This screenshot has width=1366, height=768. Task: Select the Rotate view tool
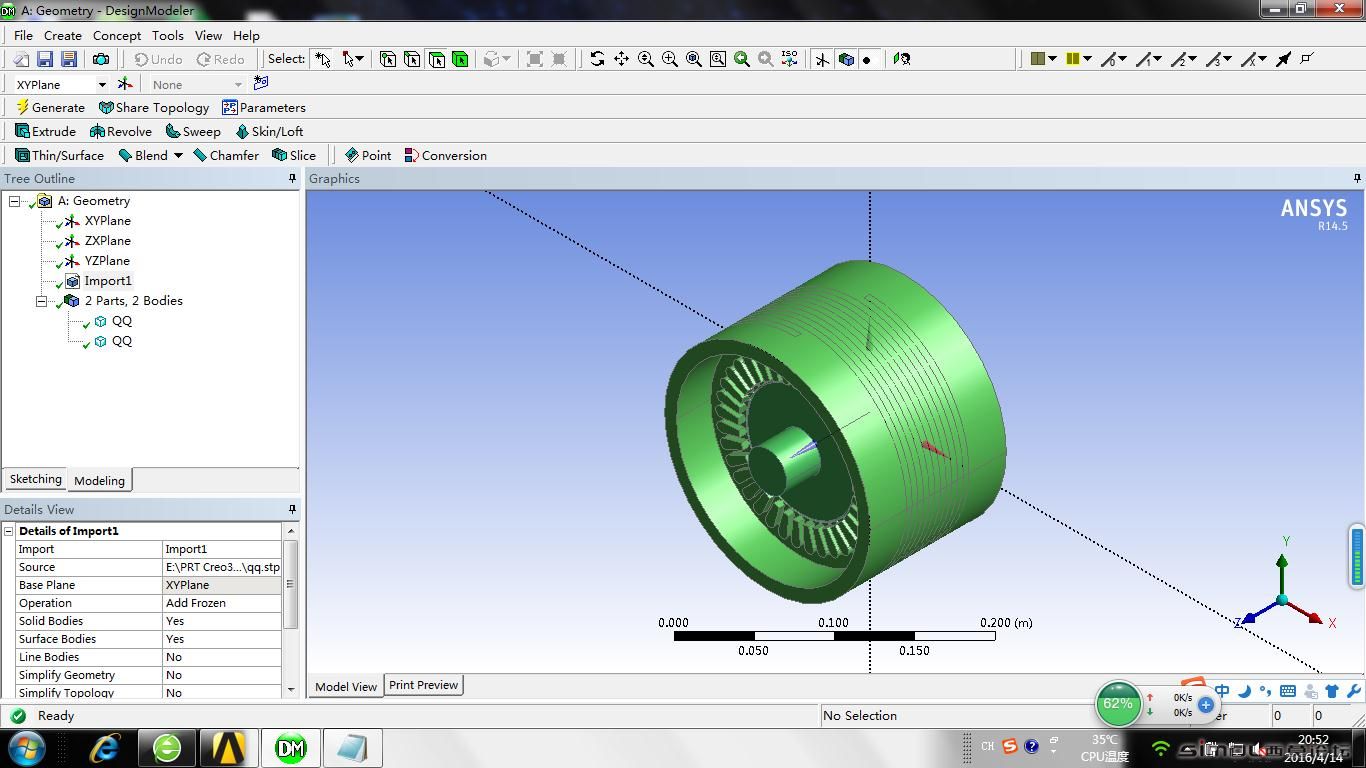click(597, 59)
